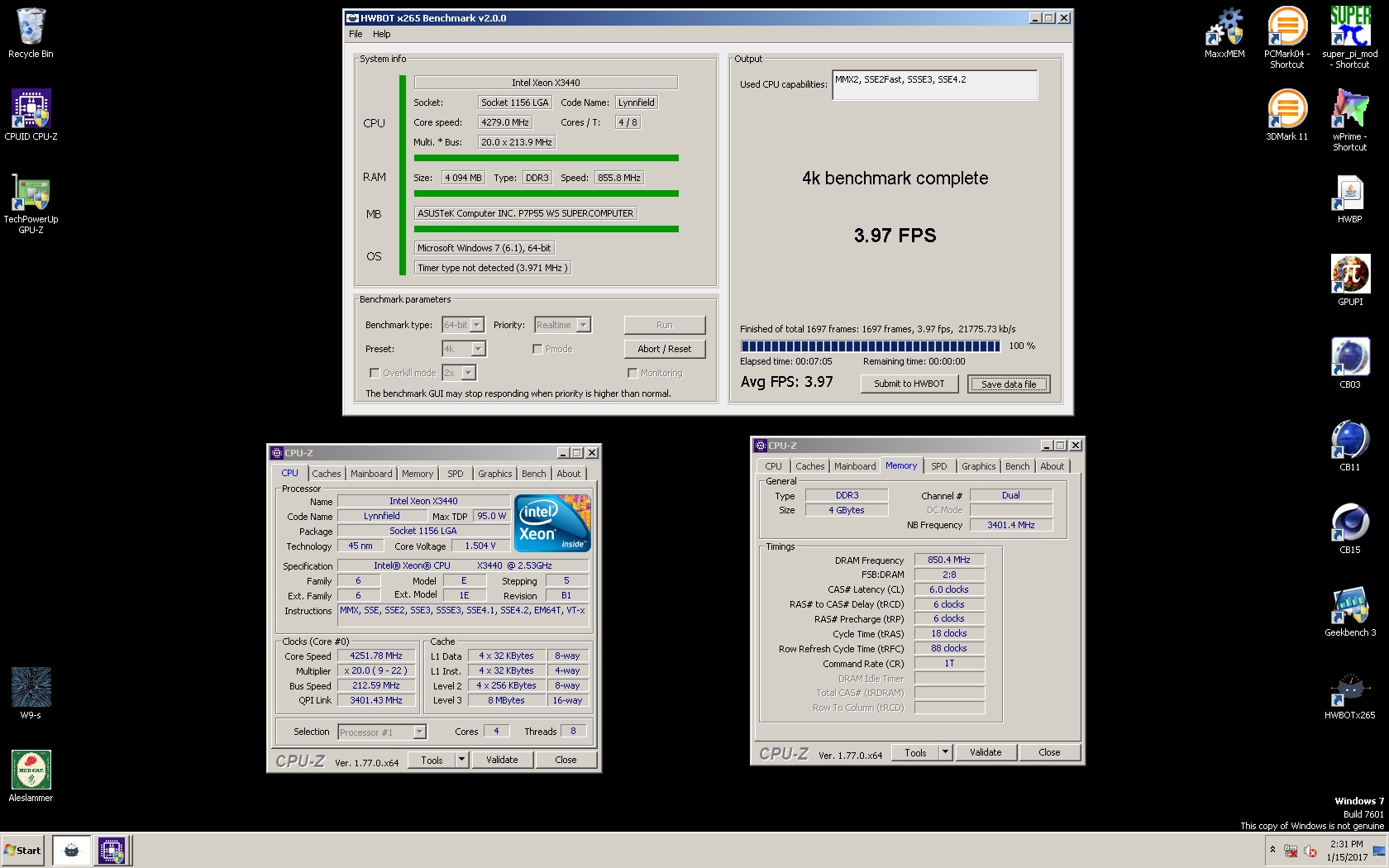Click the HWBOT x265 title bar icon
The width and height of the screenshot is (1389, 868).
[352, 17]
